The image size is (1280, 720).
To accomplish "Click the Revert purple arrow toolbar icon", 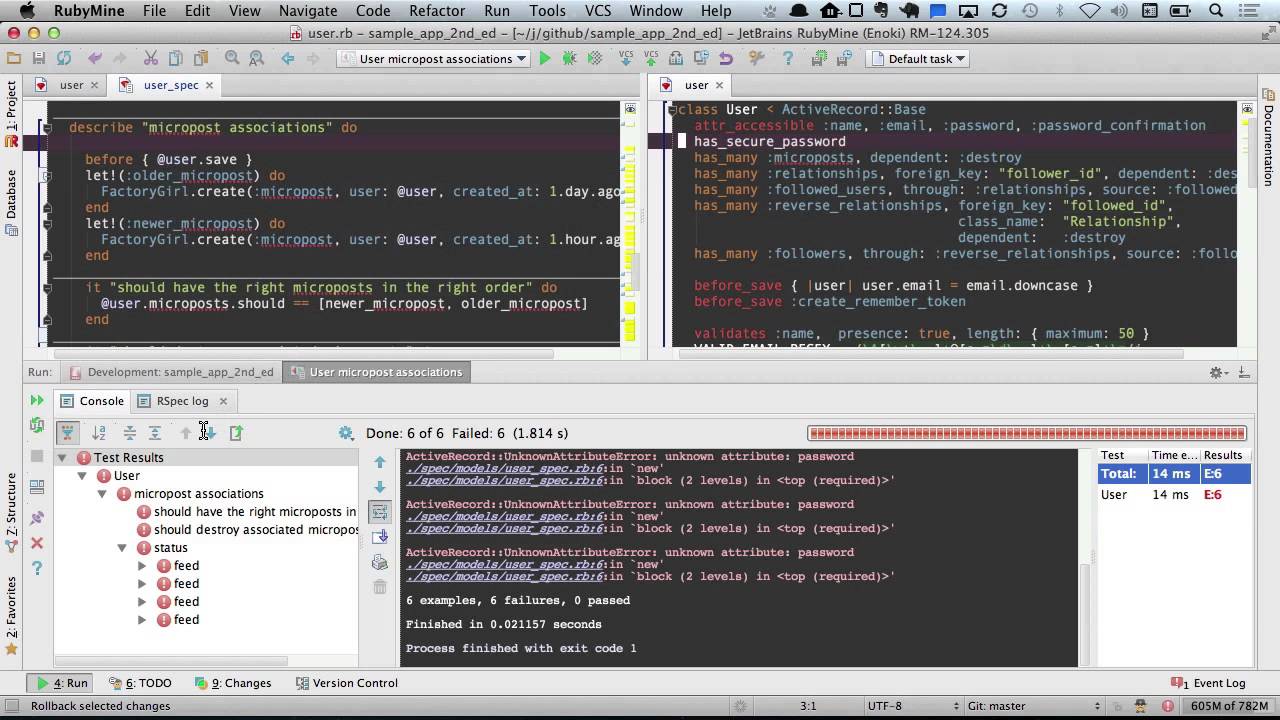I will click(726, 59).
